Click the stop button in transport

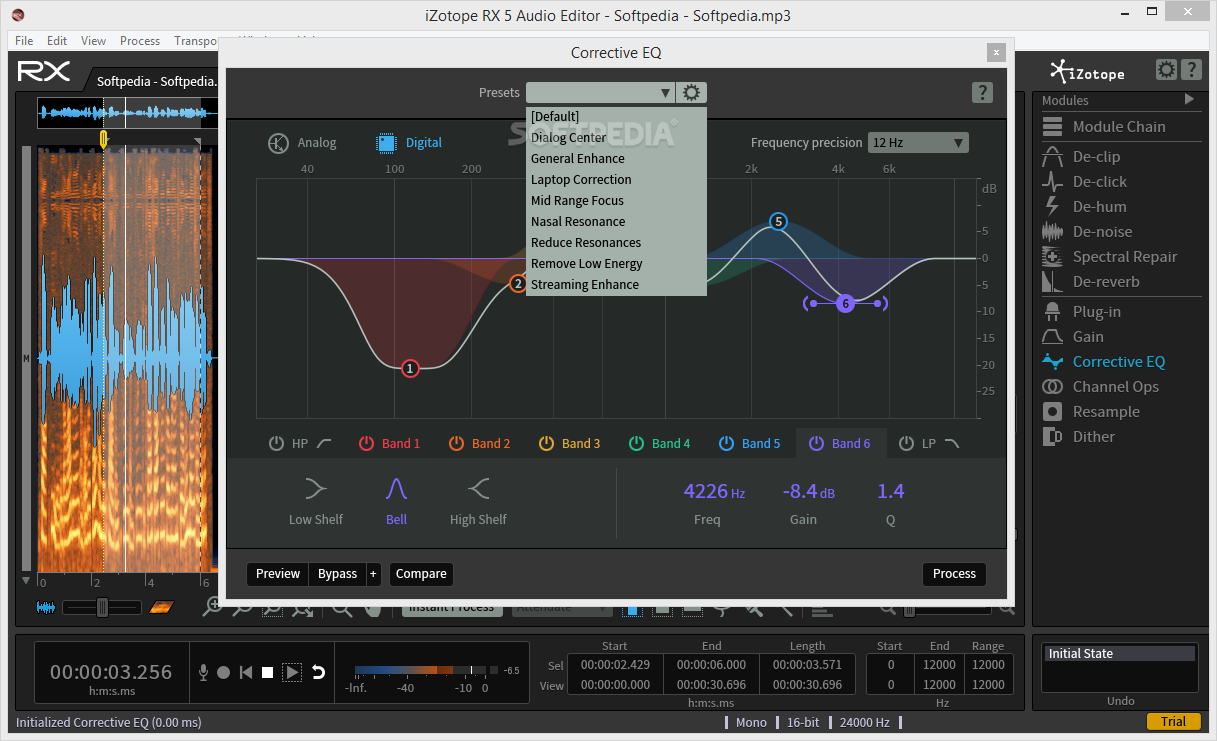(x=268, y=673)
